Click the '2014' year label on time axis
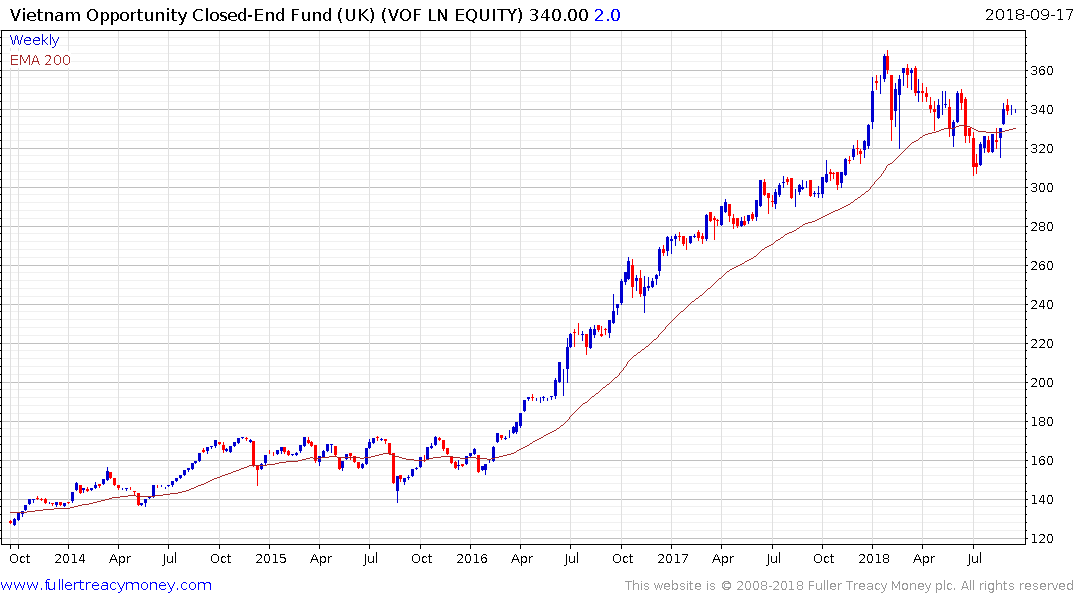This screenshot has height=600, width=1075. [x=70, y=558]
